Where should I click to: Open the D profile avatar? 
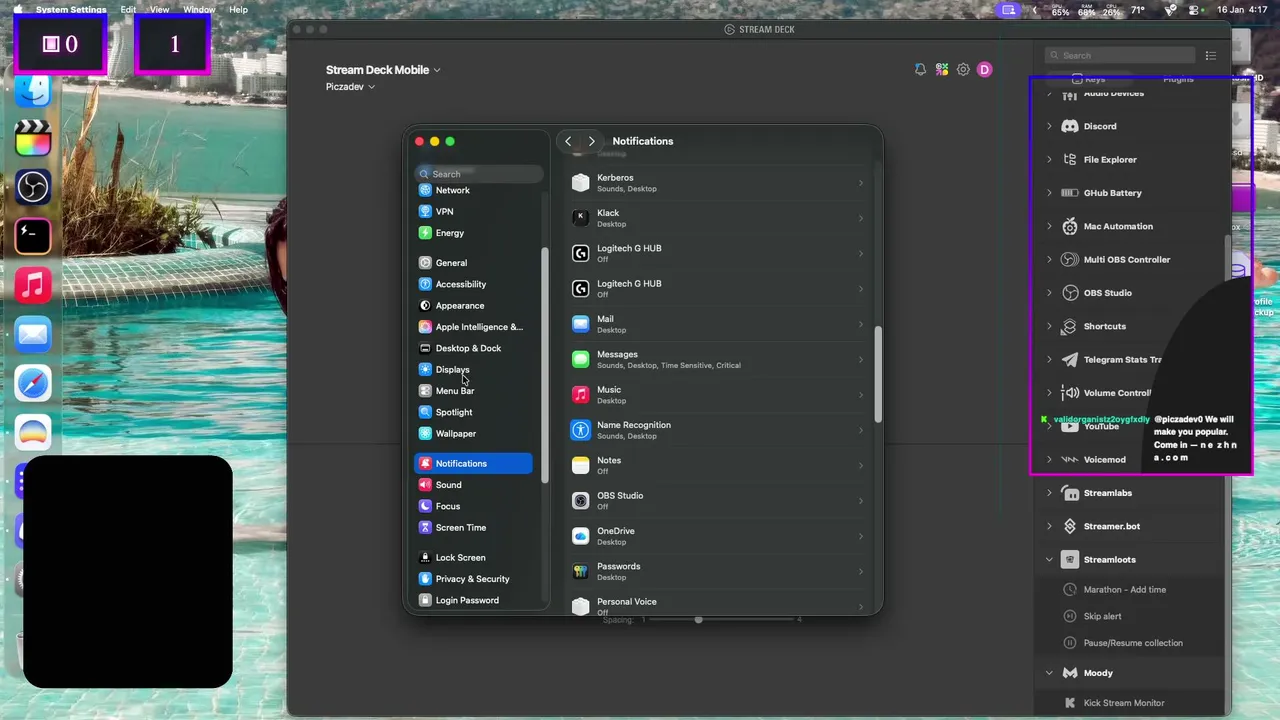[x=985, y=69]
